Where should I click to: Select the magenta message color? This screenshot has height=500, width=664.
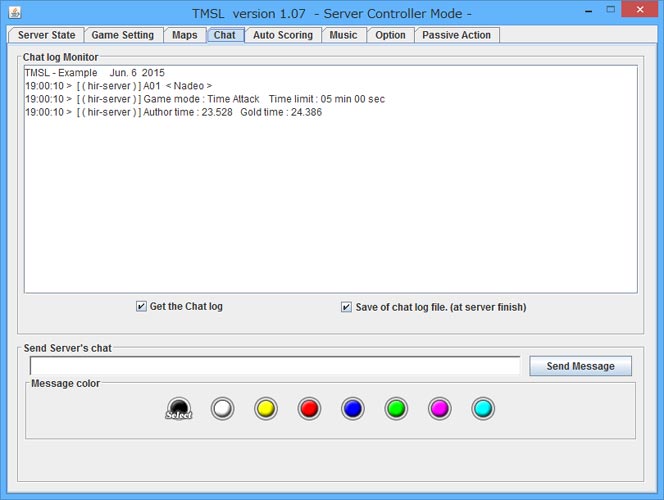pos(440,409)
